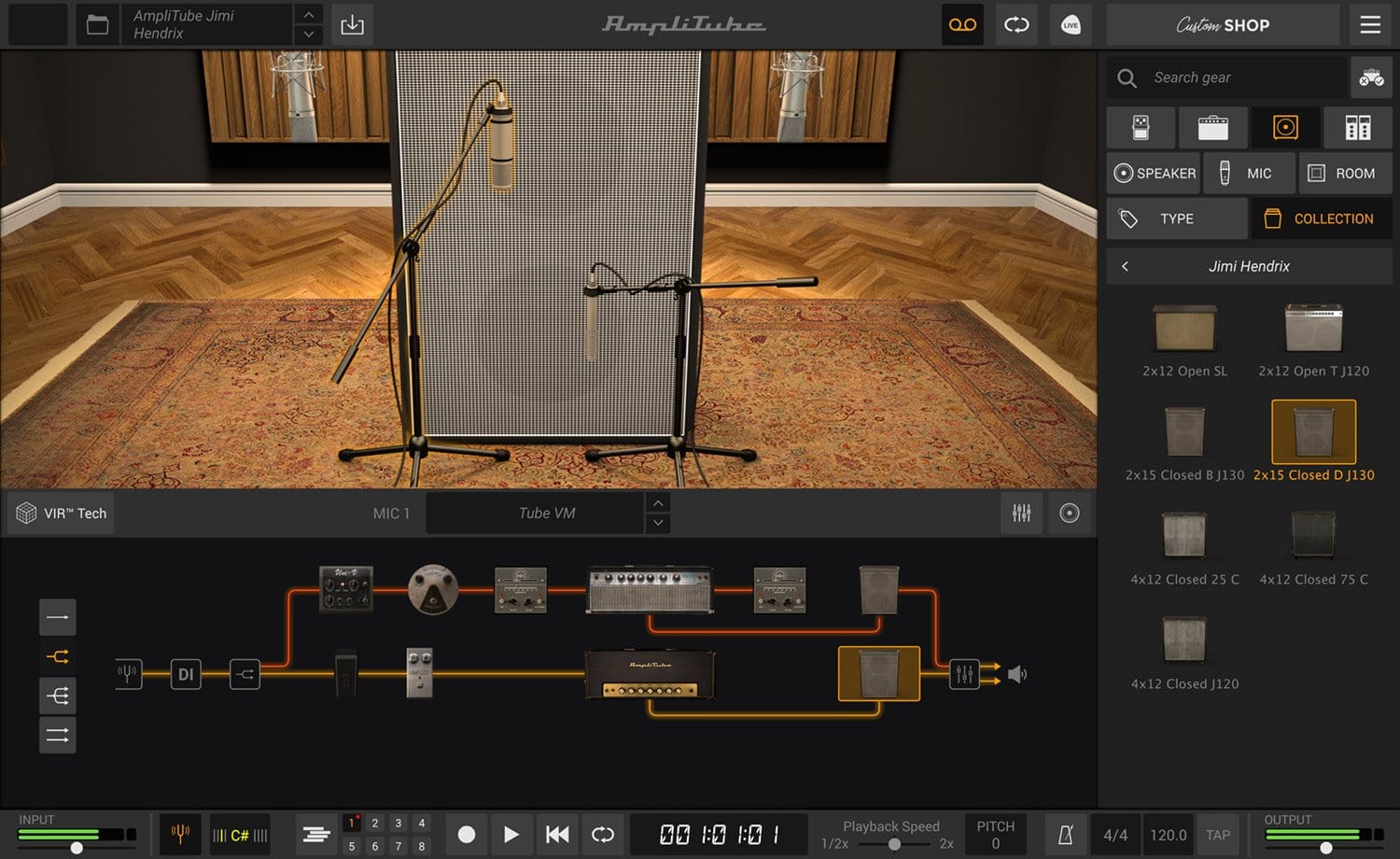This screenshot has width=1400, height=859.
Task: Toggle the metronome
Action: (1065, 835)
